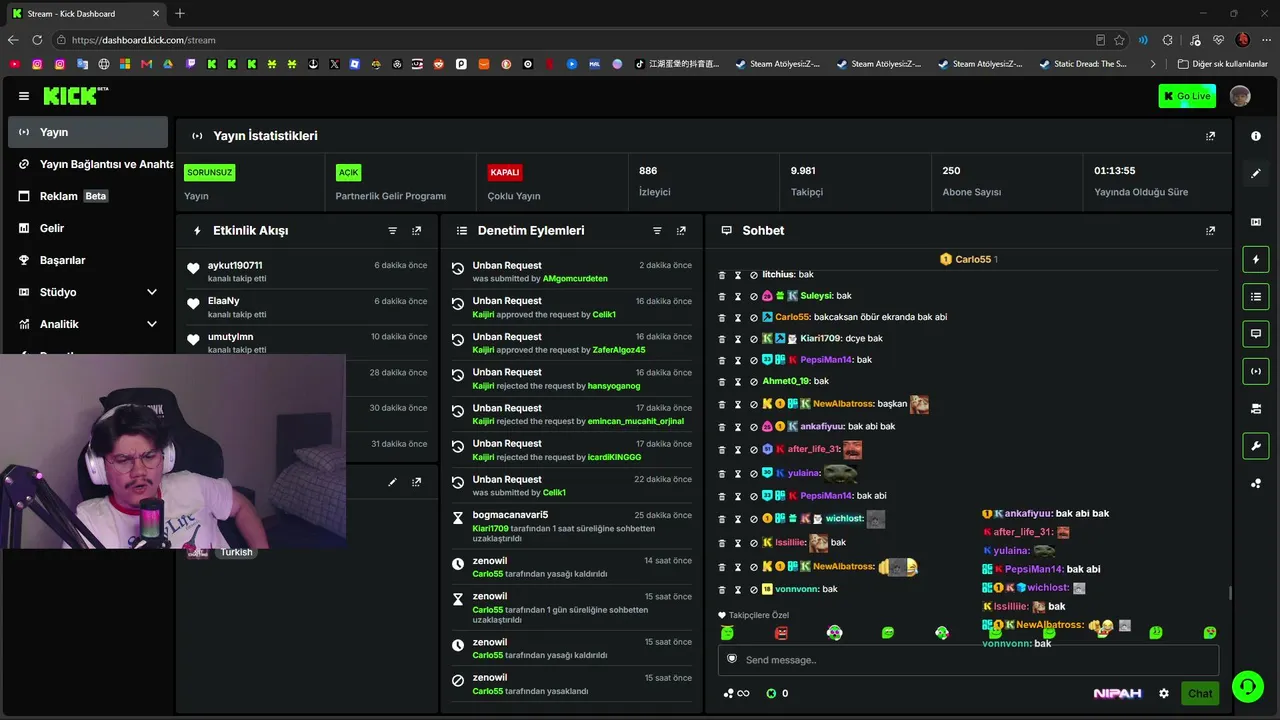Click the channel points infinity icon

pyautogui.click(x=737, y=693)
